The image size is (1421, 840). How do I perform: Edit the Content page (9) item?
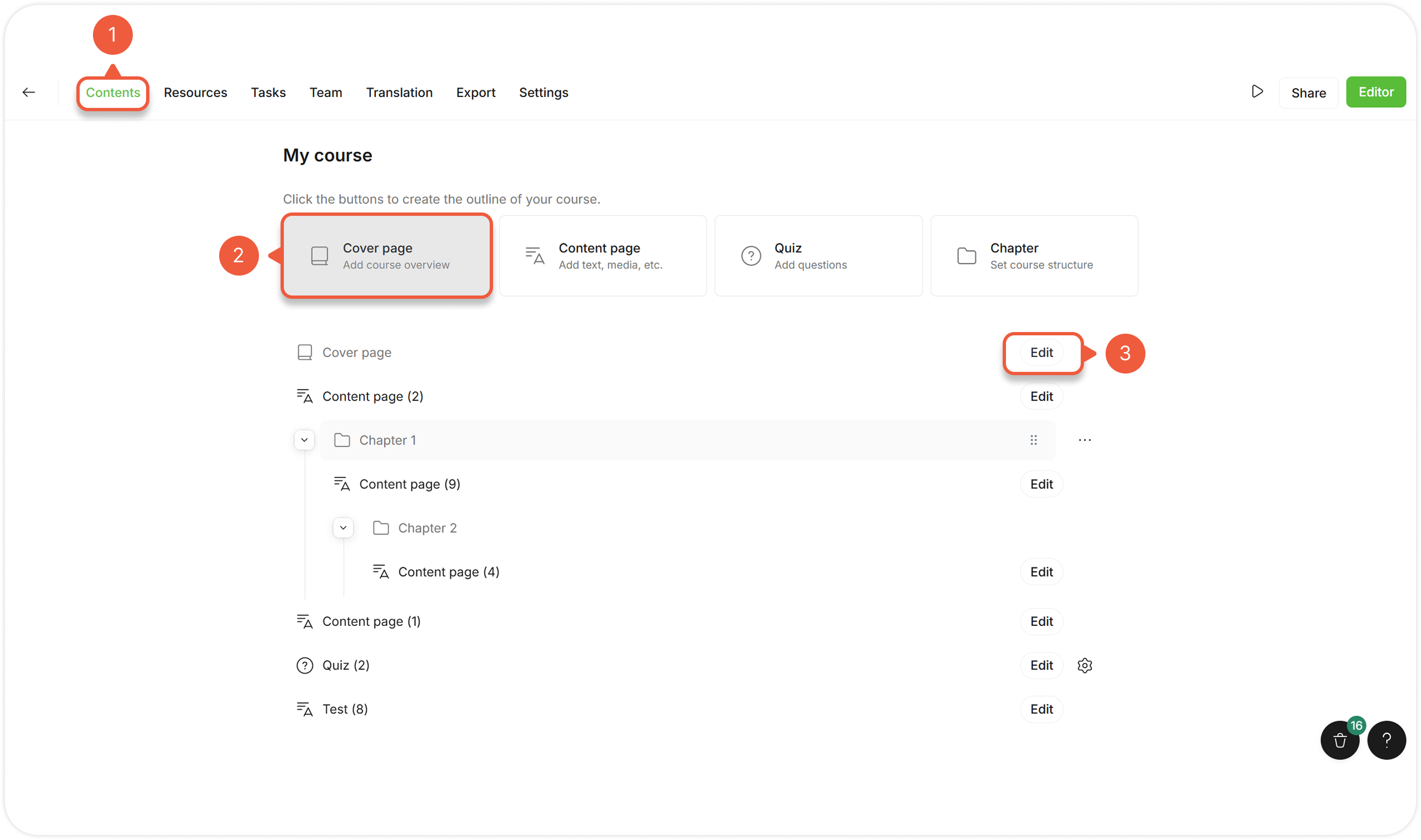[x=1041, y=485]
